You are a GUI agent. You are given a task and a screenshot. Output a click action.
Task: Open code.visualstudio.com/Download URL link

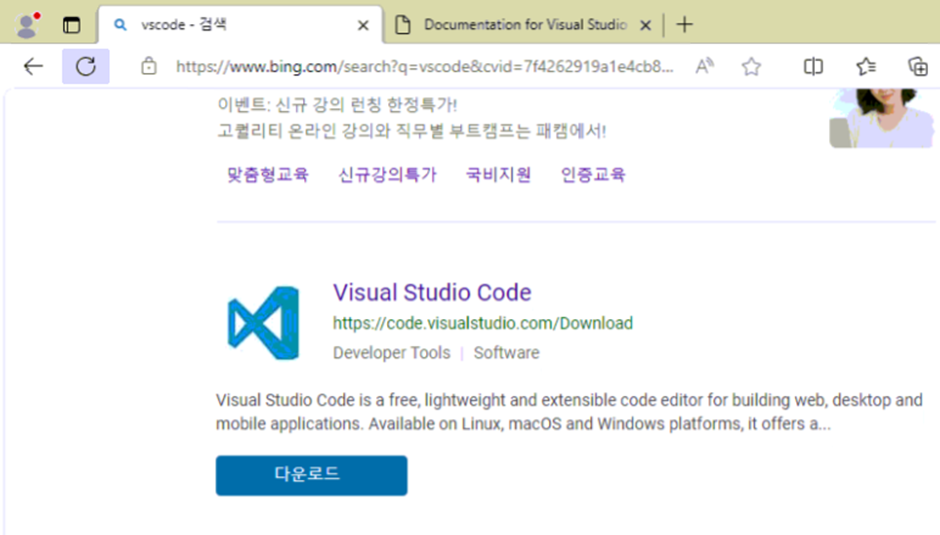tap(483, 323)
